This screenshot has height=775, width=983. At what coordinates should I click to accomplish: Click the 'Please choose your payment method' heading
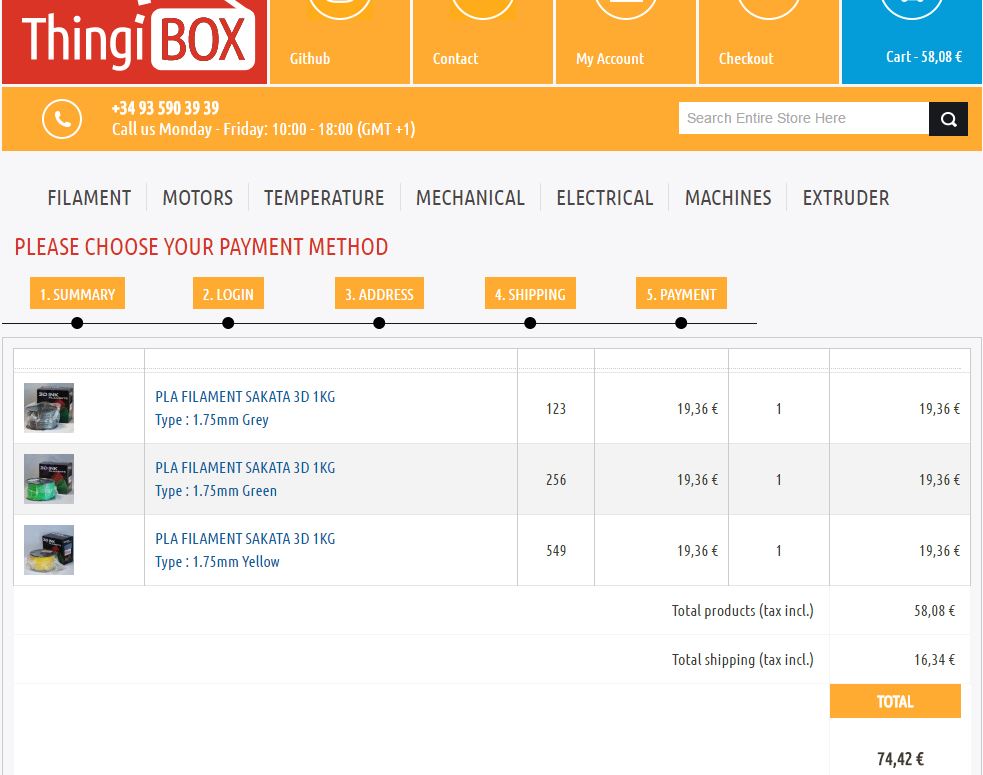coord(201,247)
